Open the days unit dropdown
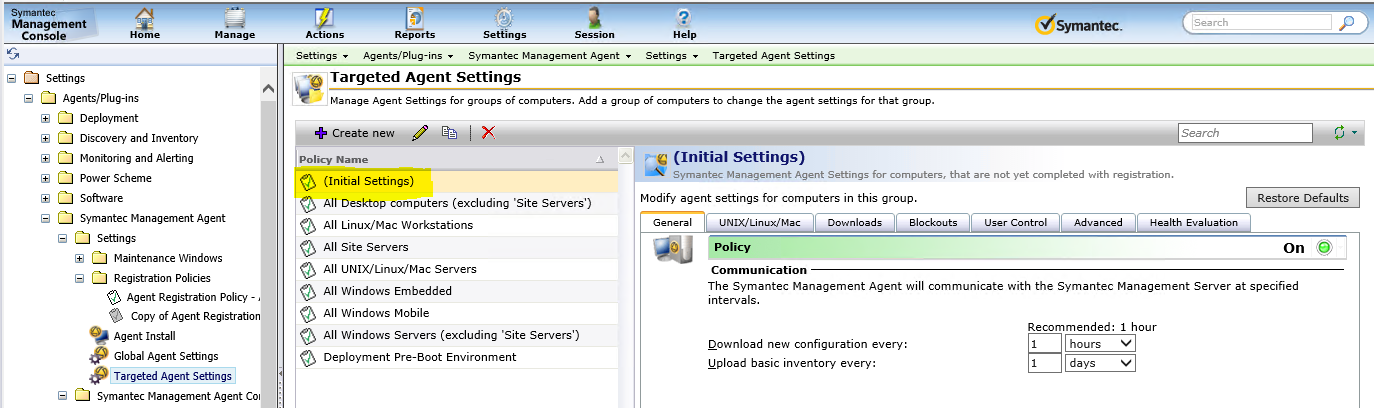Screen dimensions: 1374x408 (1100, 363)
